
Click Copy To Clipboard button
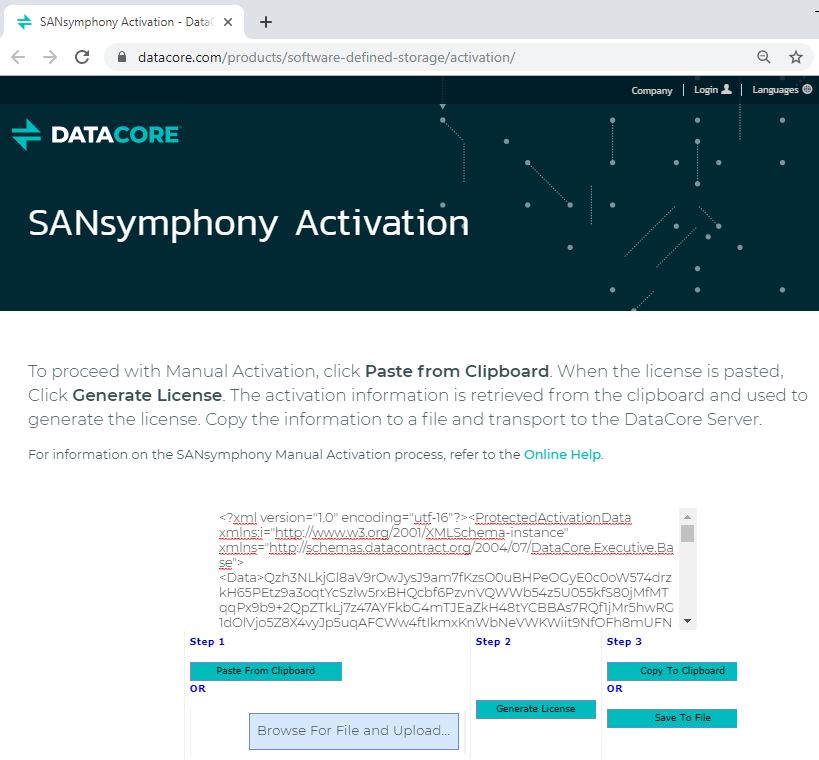point(672,671)
